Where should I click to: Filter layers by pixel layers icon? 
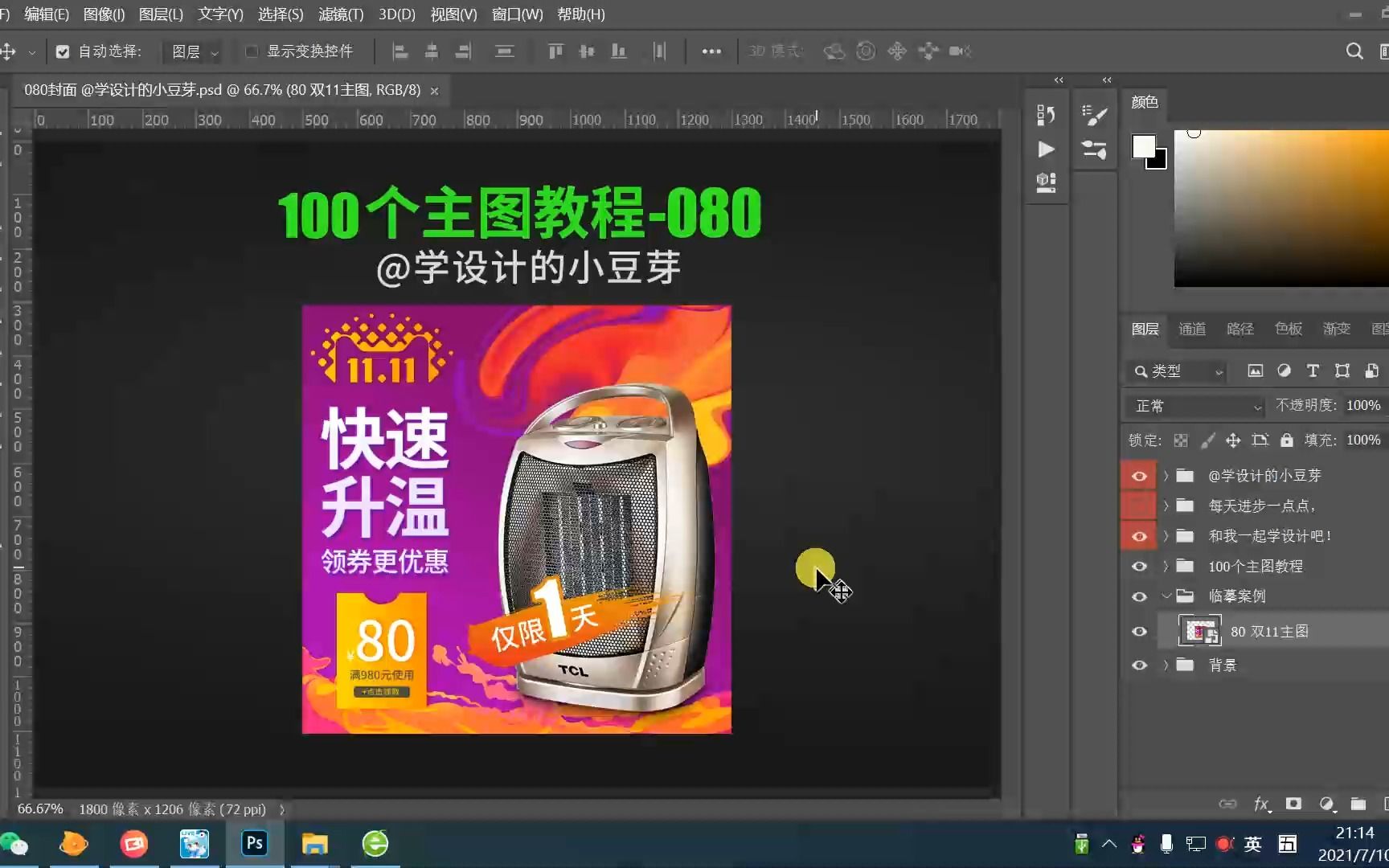tap(1255, 371)
